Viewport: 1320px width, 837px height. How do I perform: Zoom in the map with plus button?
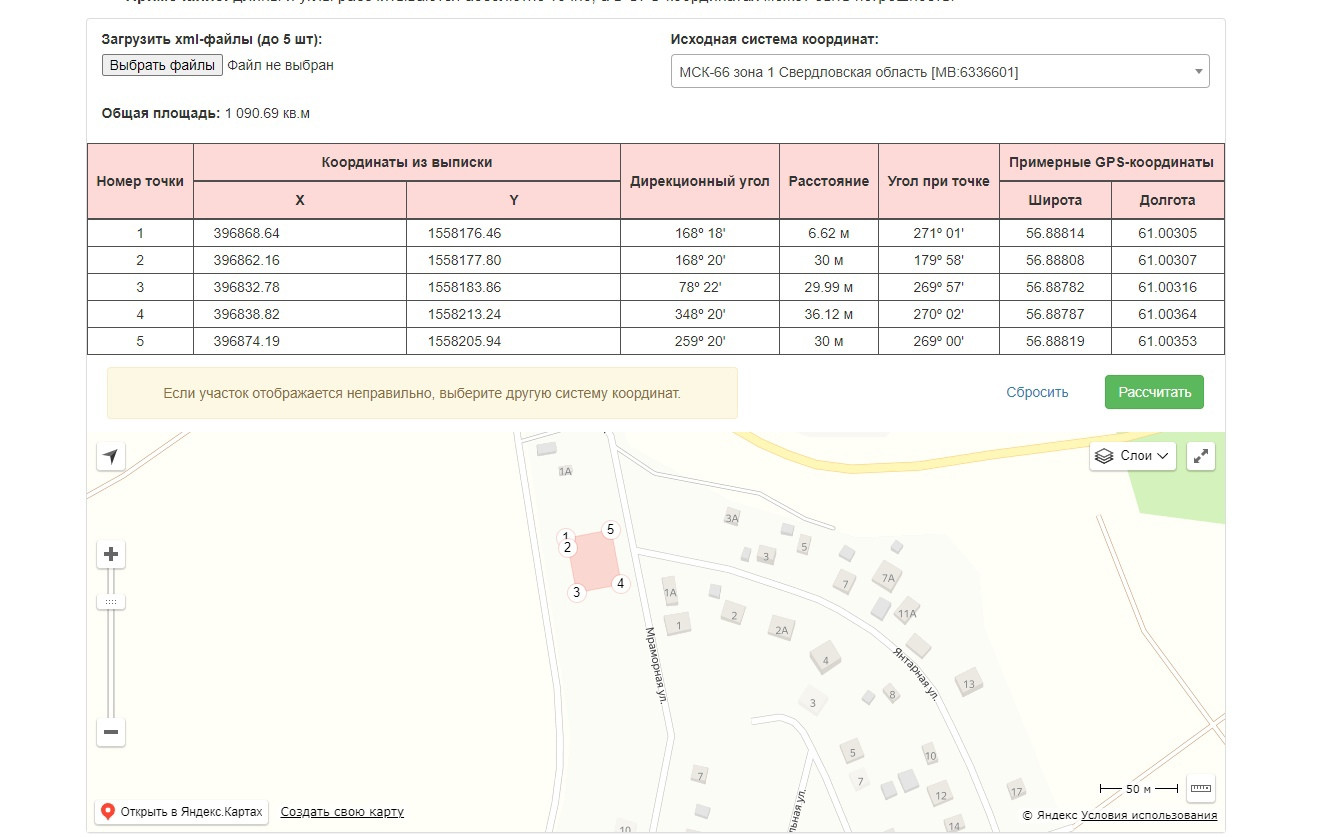click(x=111, y=555)
